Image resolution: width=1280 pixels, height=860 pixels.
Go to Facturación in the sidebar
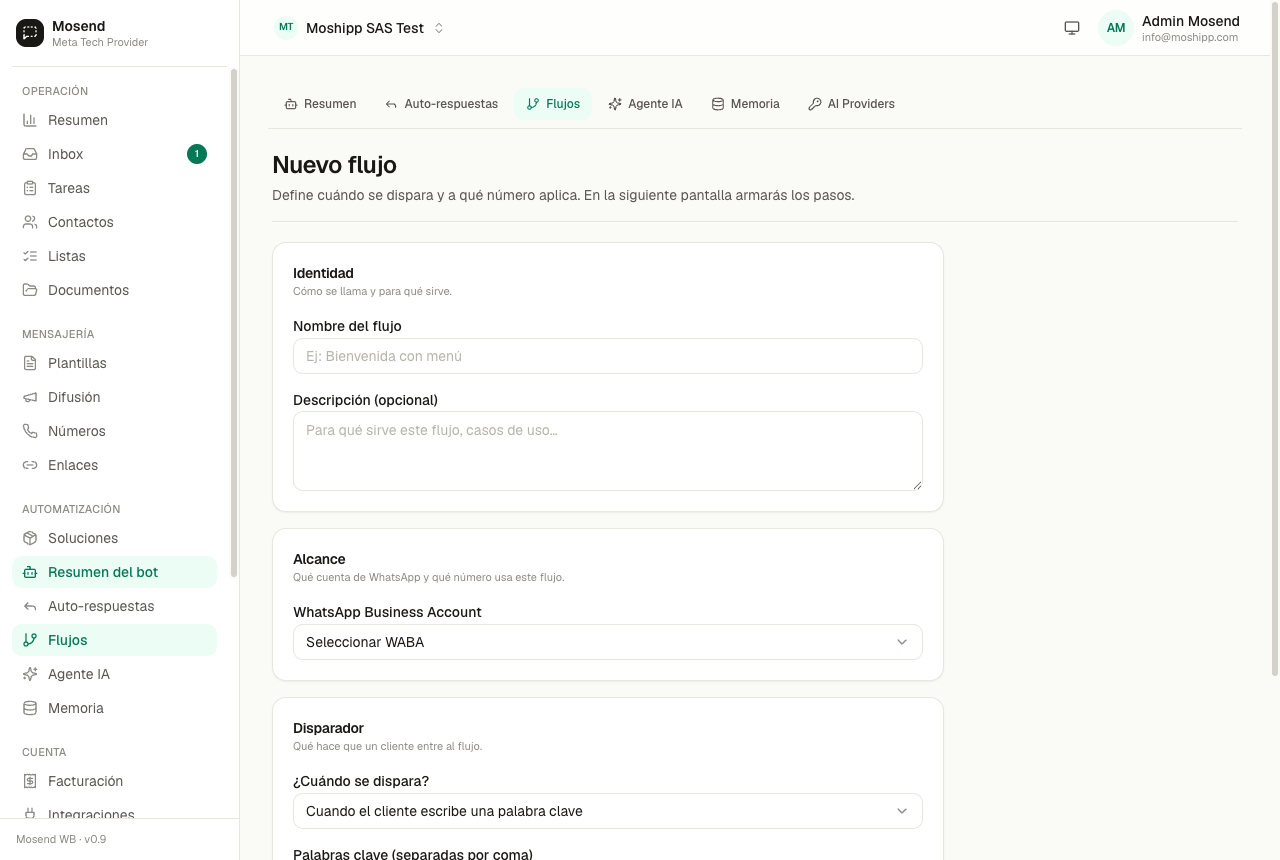[114, 781]
